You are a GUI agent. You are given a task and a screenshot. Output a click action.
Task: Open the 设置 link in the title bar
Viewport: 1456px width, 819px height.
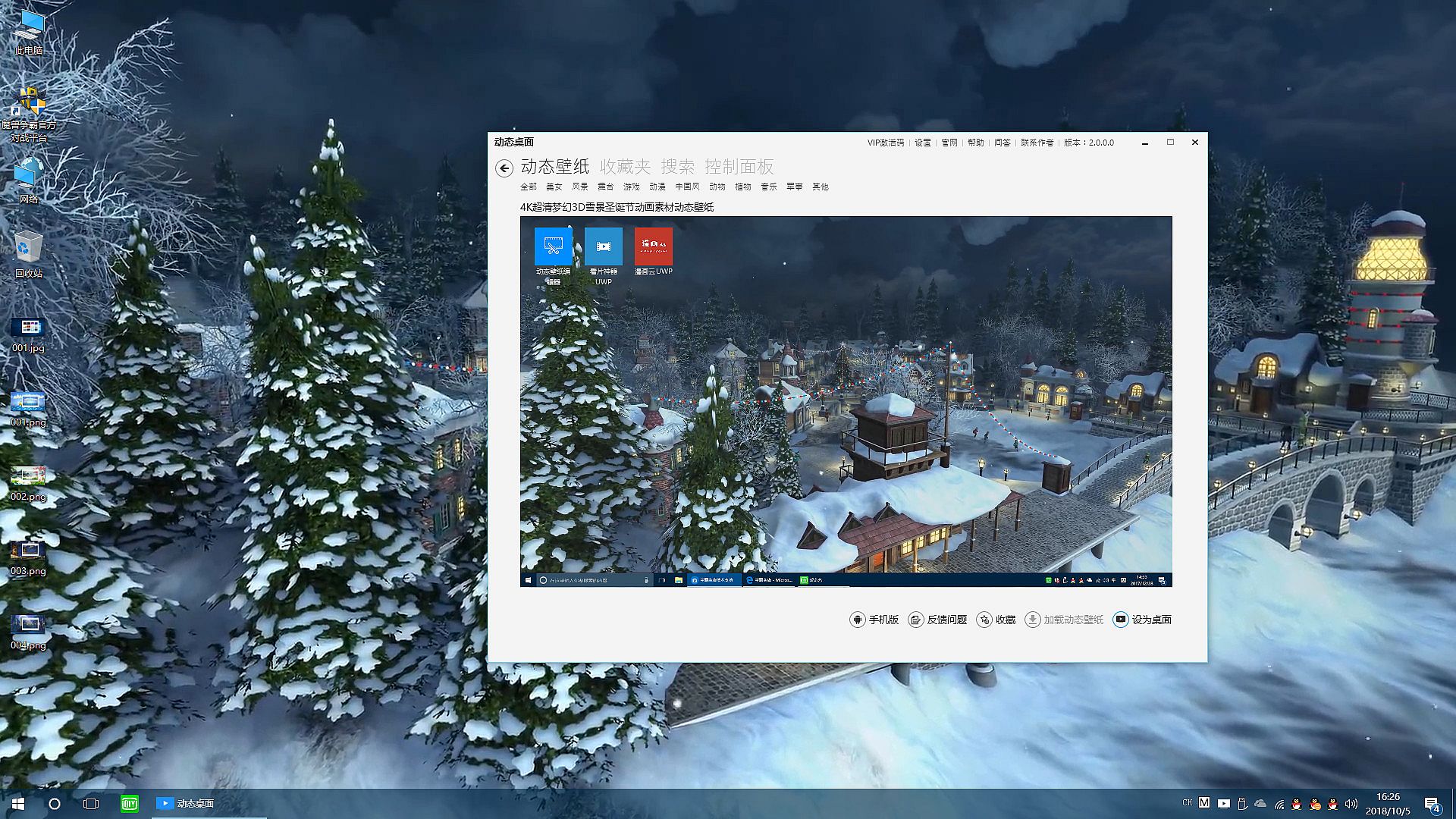click(922, 143)
